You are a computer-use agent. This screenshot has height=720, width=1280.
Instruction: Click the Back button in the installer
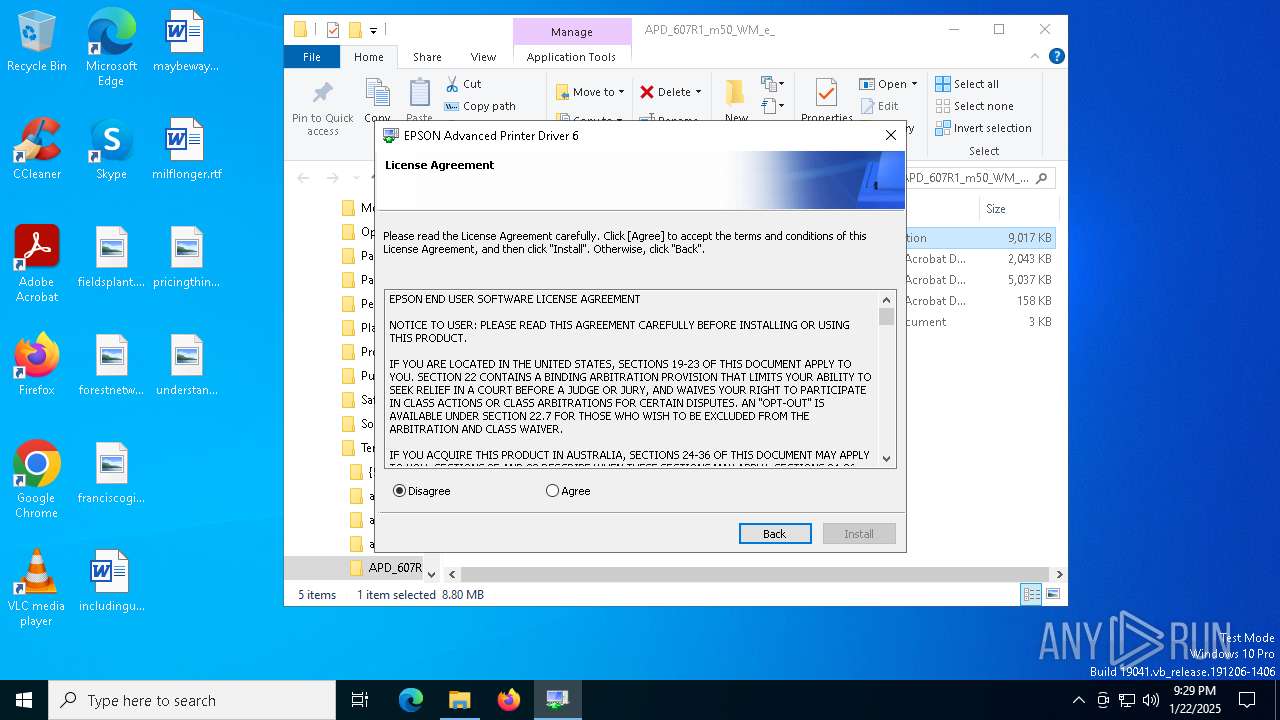775,534
